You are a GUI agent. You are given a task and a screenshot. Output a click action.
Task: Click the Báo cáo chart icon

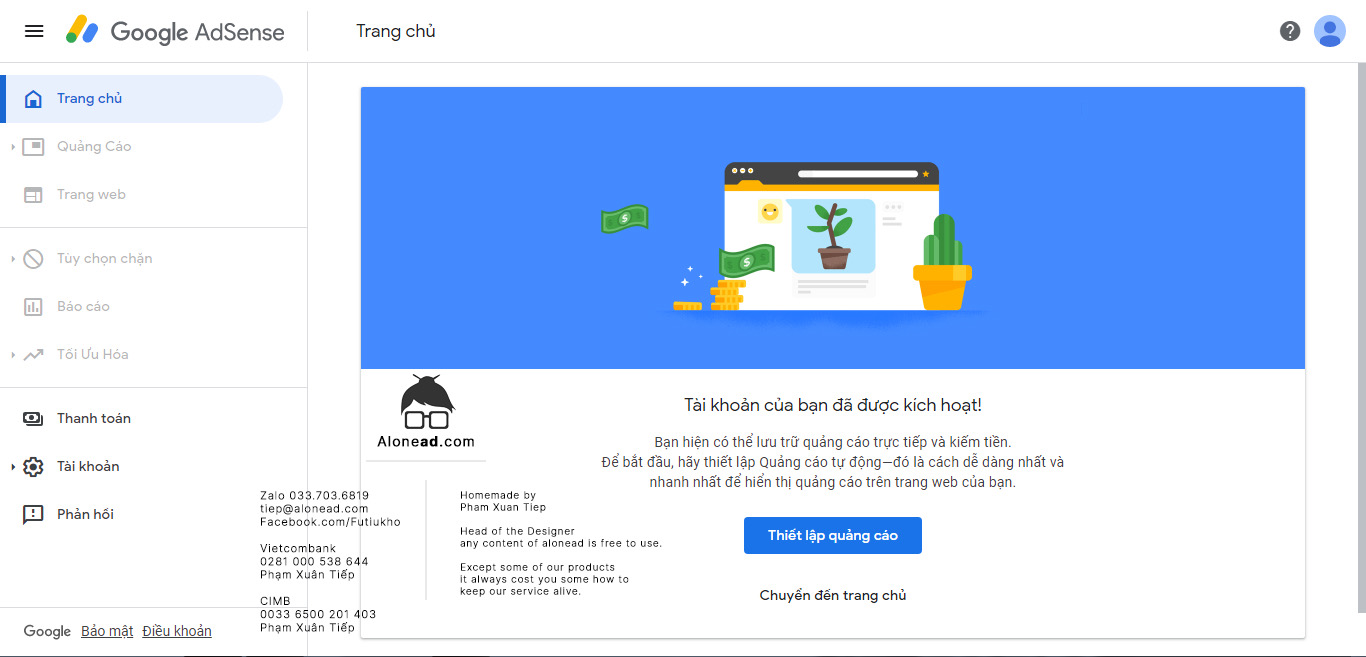[x=33, y=307]
